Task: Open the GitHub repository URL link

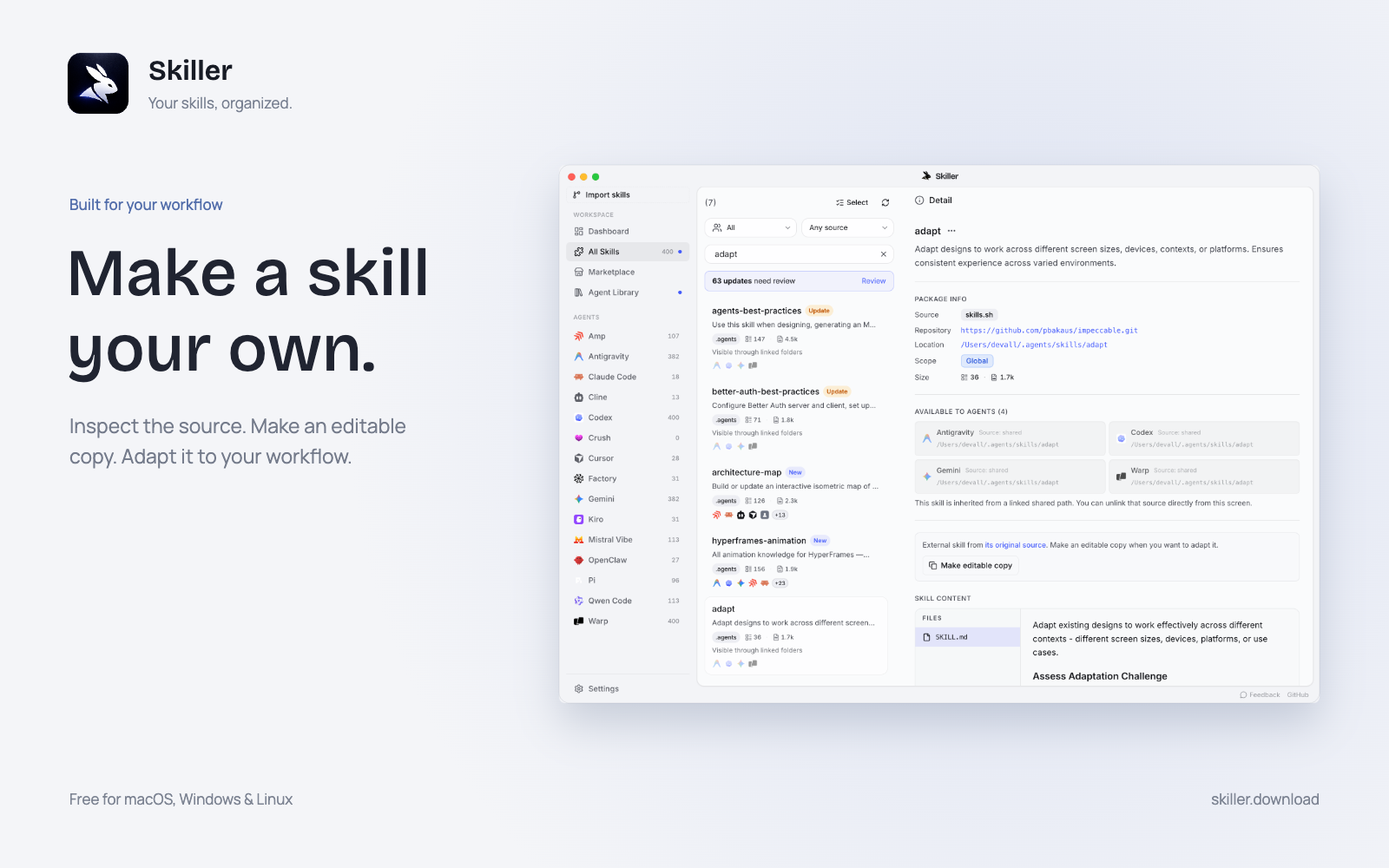Action: [1049, 331]
